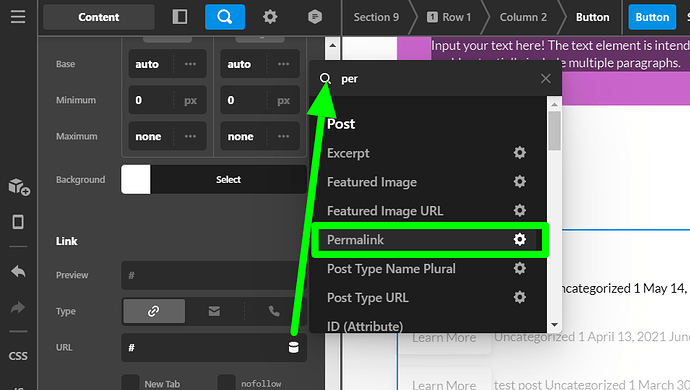
Task: Redo the last change
Action: point(18,307)
